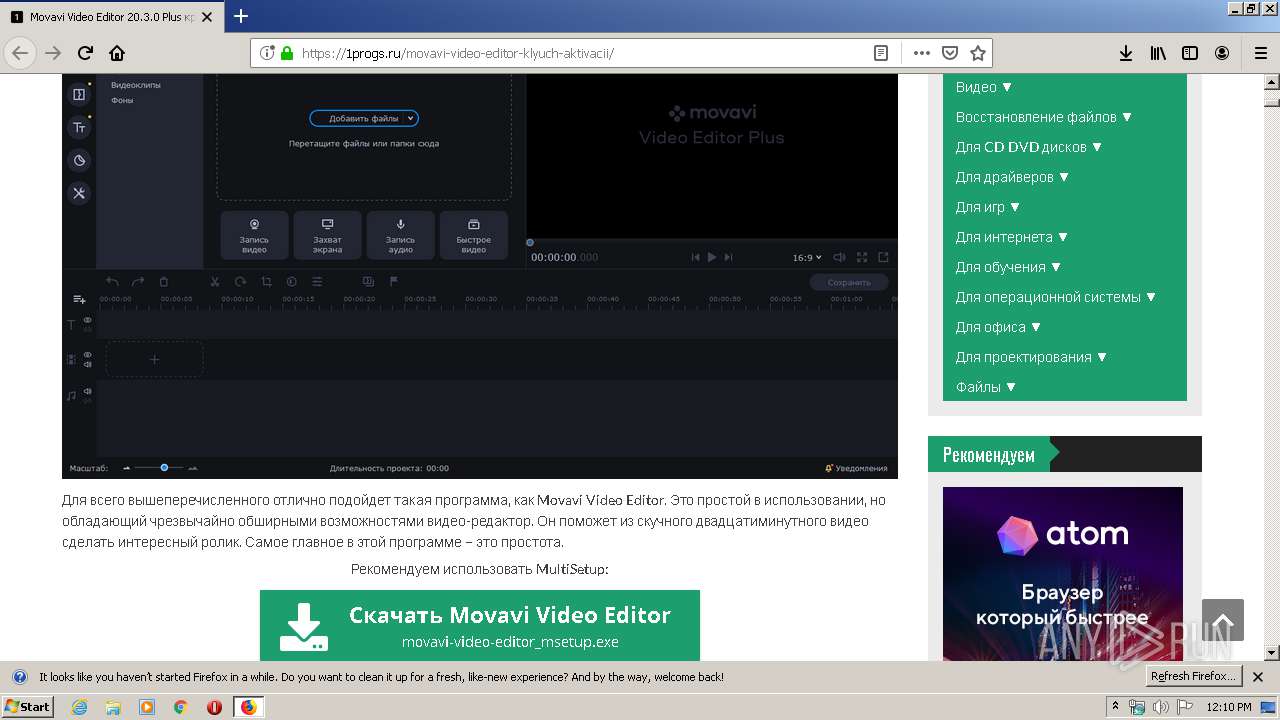Show site information for 1progs.ru
Screen dimensions: 1280x720
coord(267,53)
